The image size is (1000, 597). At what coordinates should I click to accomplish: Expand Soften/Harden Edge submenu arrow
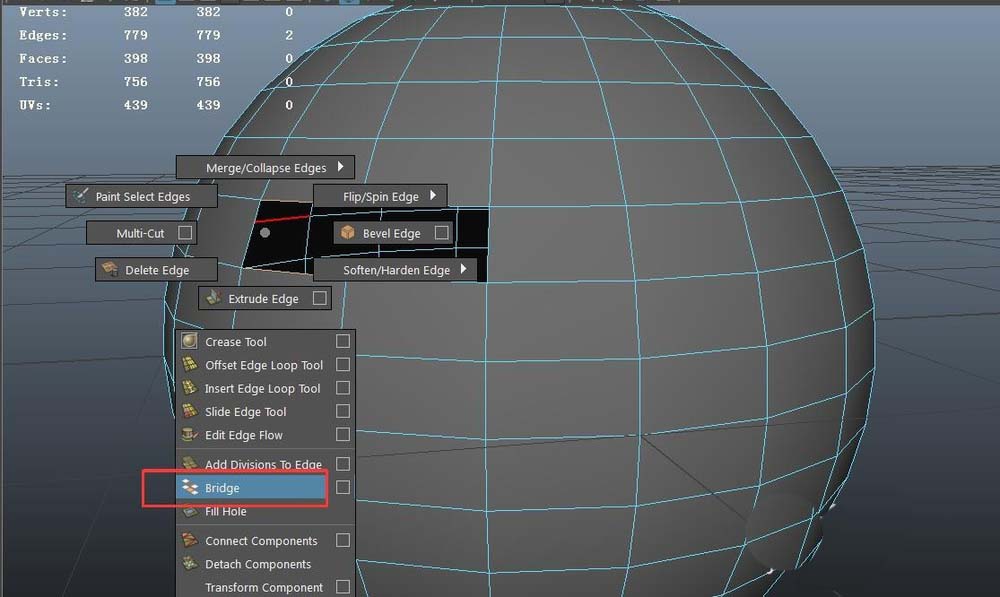(464, 269)
